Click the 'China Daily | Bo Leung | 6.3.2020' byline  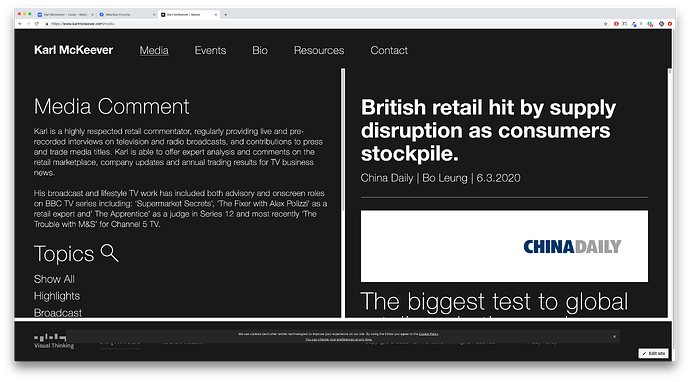440,178
